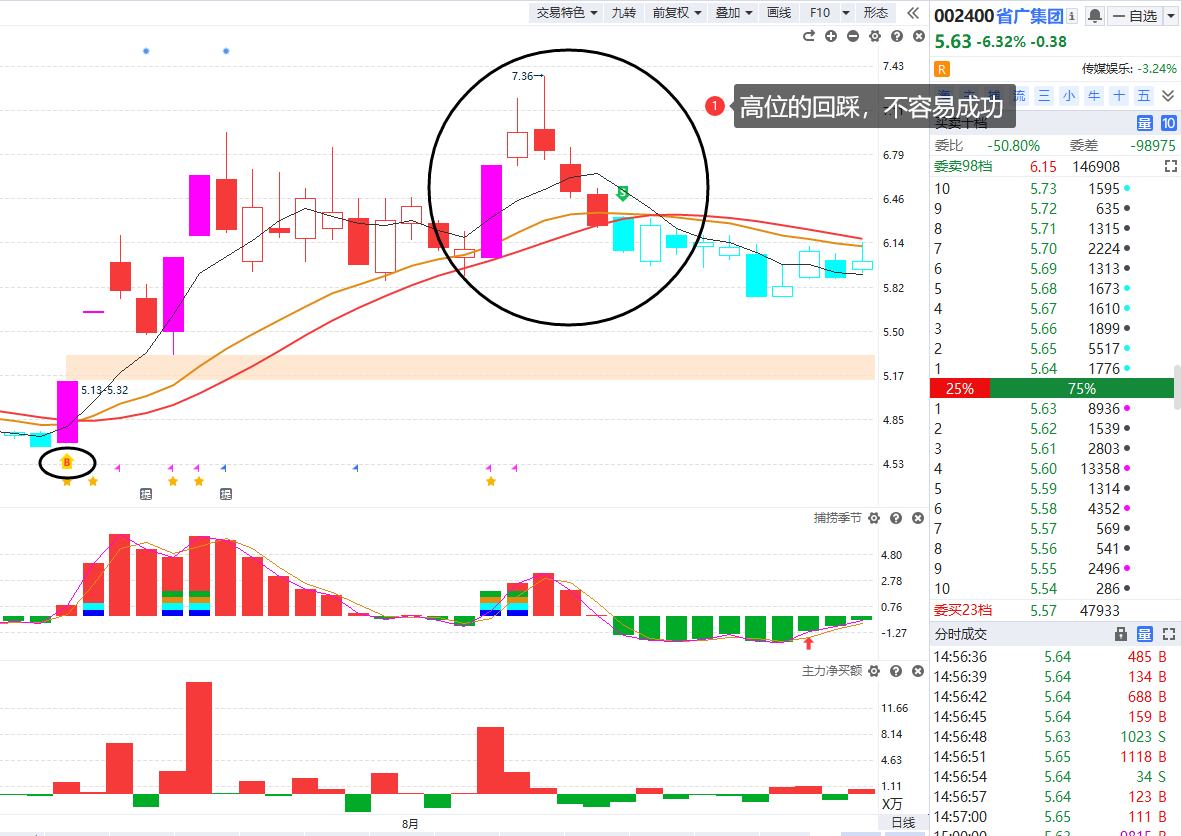Zoom out of the K-line chart with the minus icon

coord(853,36)
